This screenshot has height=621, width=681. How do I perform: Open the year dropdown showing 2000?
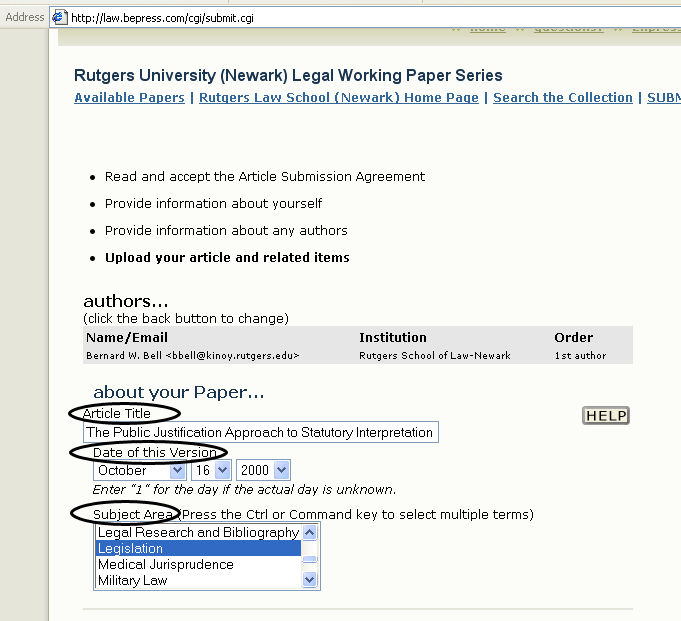(x=263, y=470)
